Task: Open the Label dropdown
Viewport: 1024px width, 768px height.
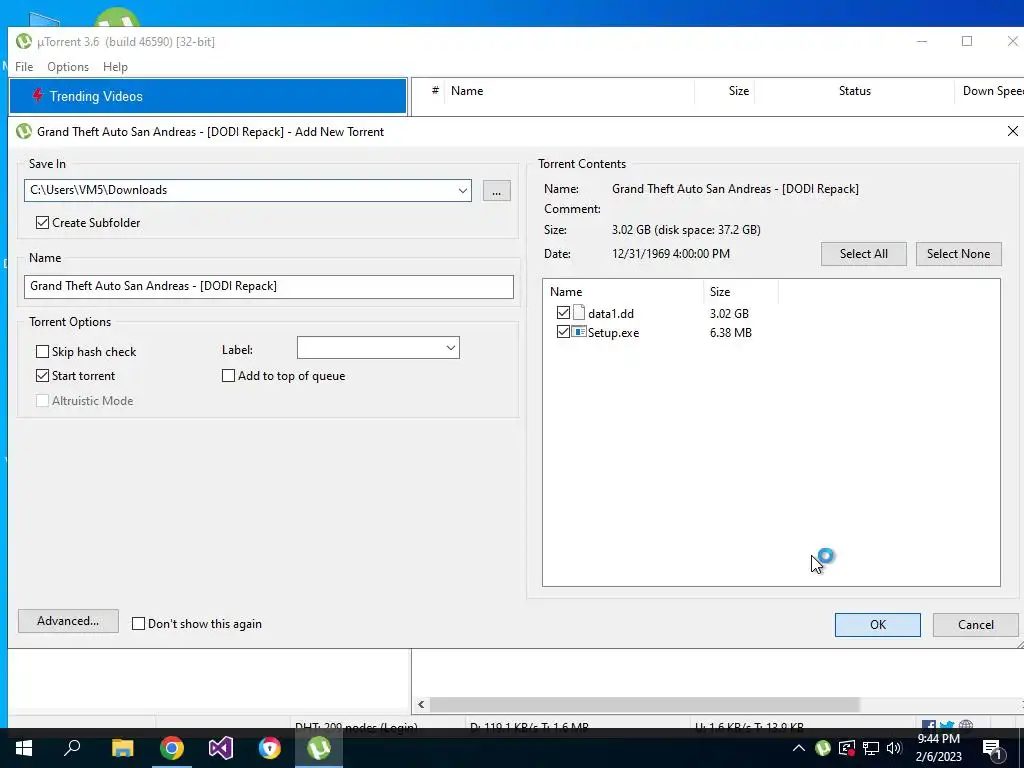Action: (451, 347)
